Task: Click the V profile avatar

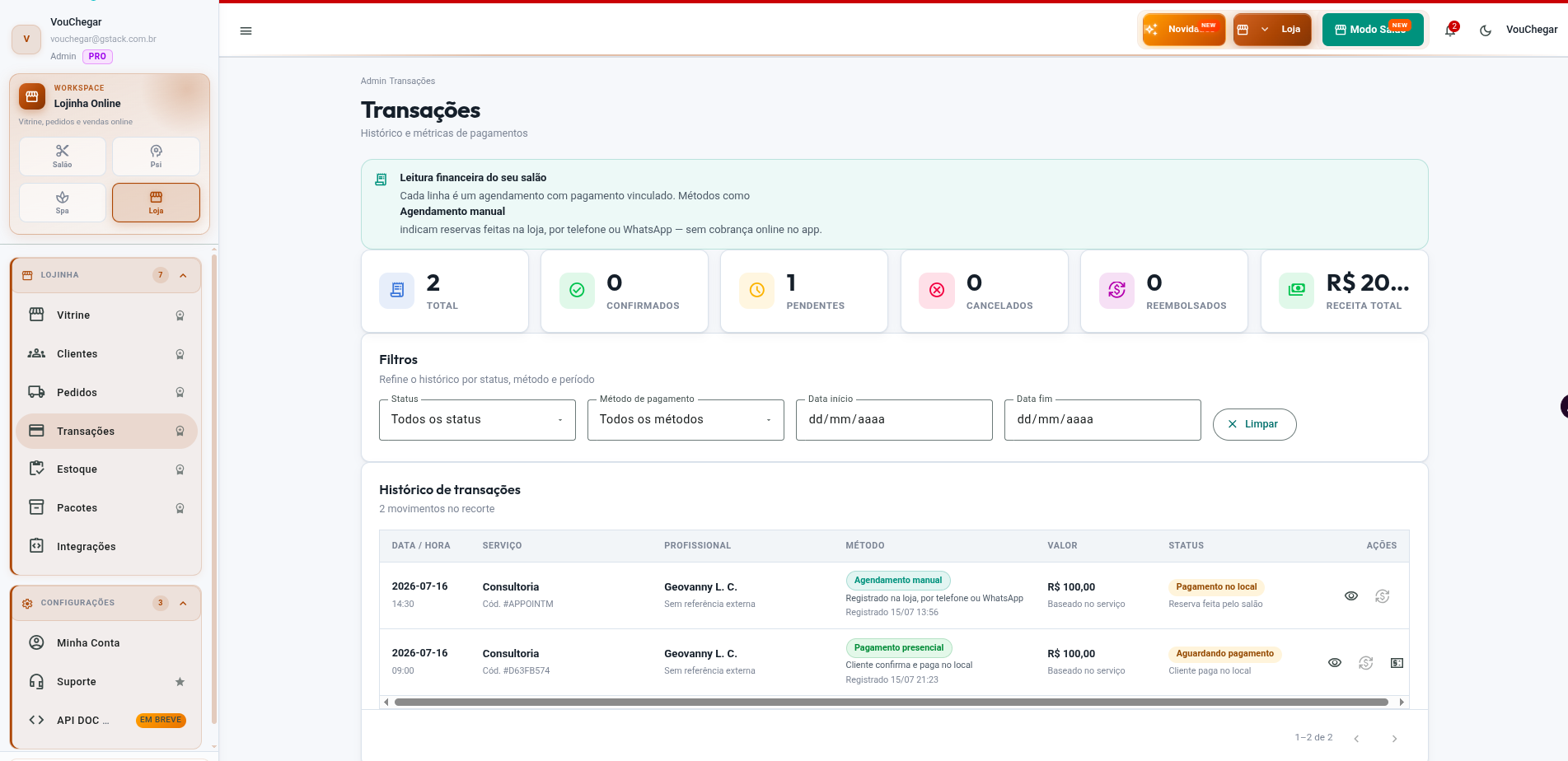Action: pyautogui.click(x=26, y=39)
